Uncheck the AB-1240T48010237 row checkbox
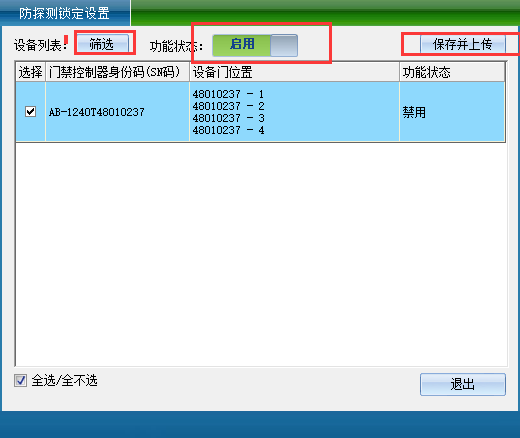This screenshot has height=438, width=520. [x=31, y=111]
